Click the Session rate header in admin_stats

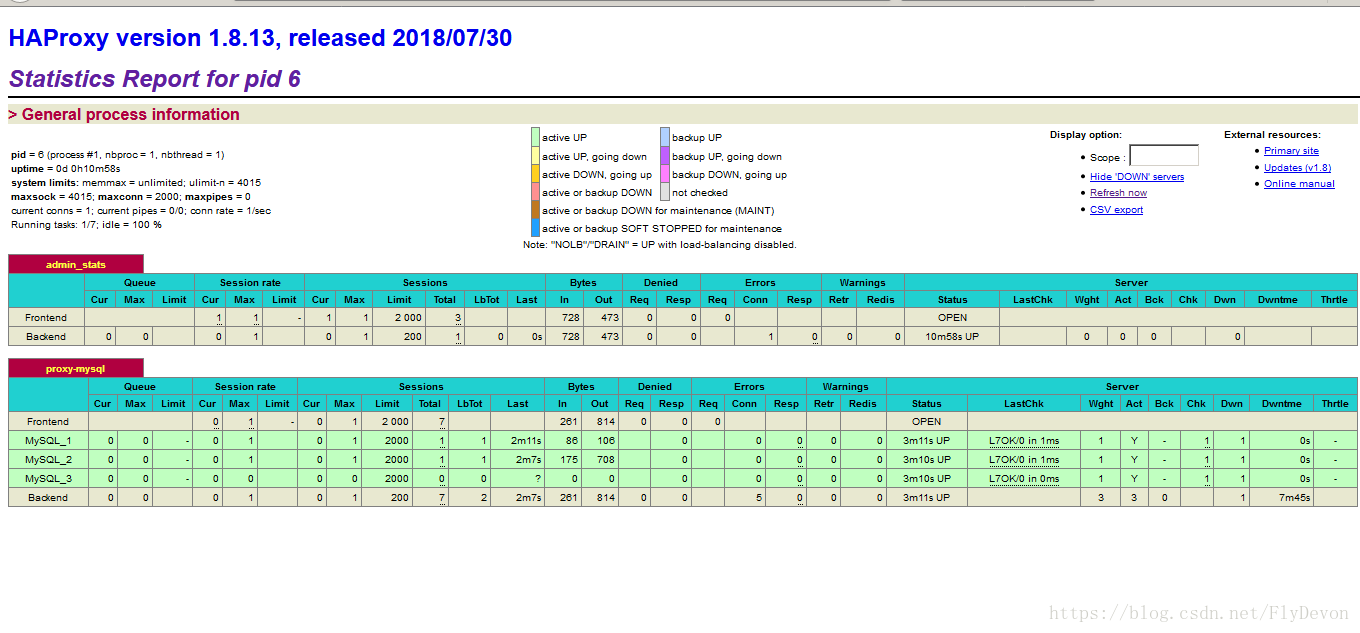250,282
